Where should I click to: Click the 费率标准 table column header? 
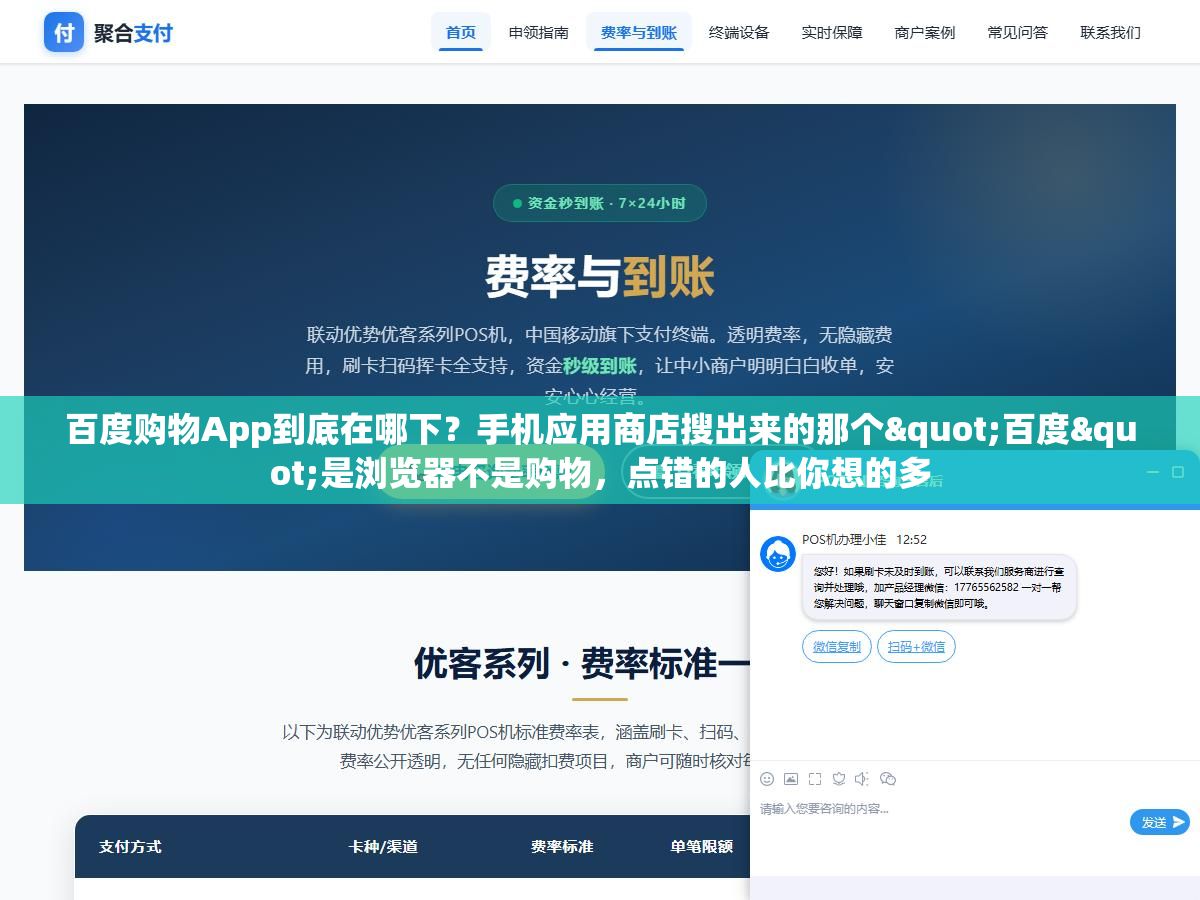[562, 846]
